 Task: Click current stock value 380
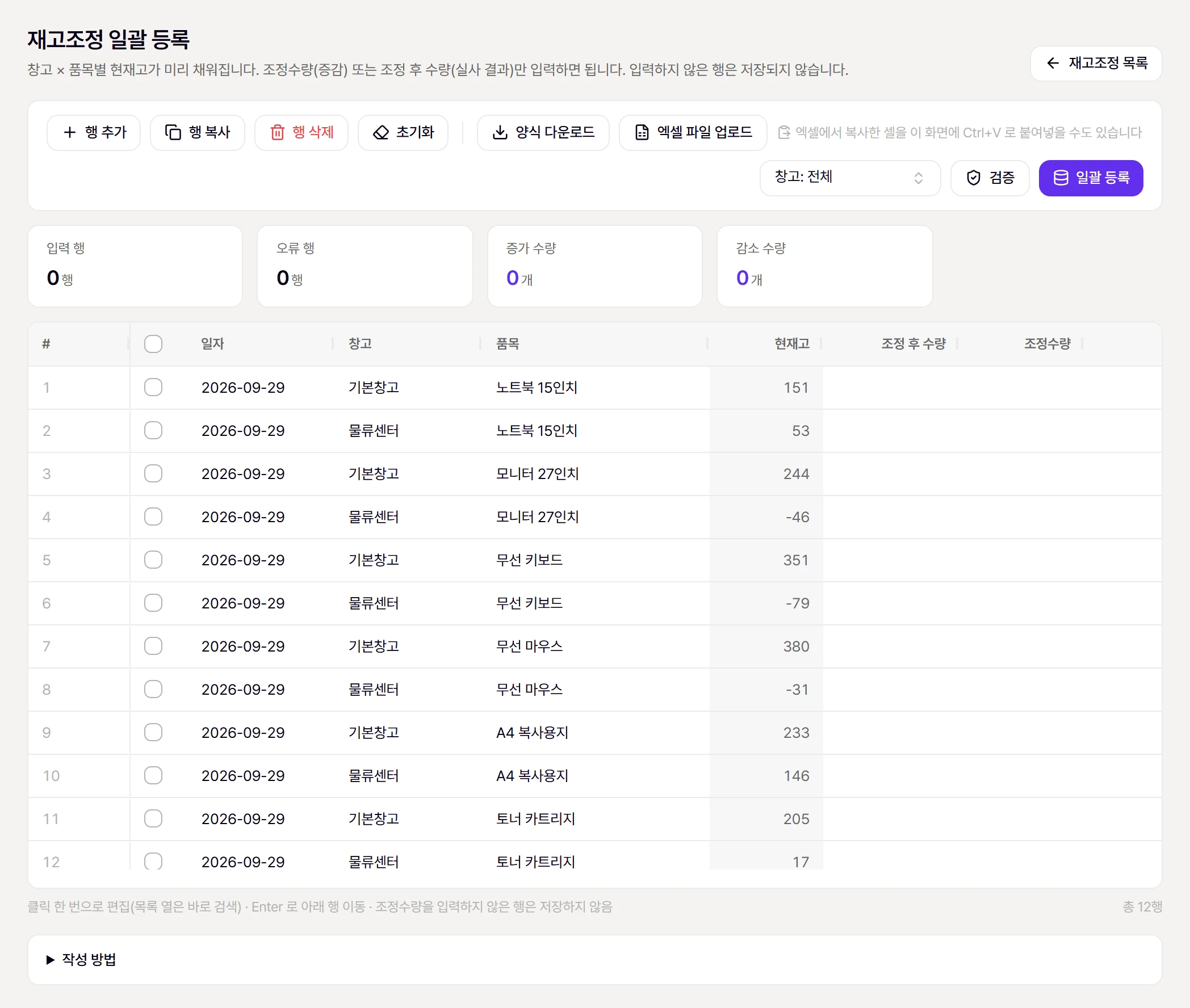pos(796,646)
